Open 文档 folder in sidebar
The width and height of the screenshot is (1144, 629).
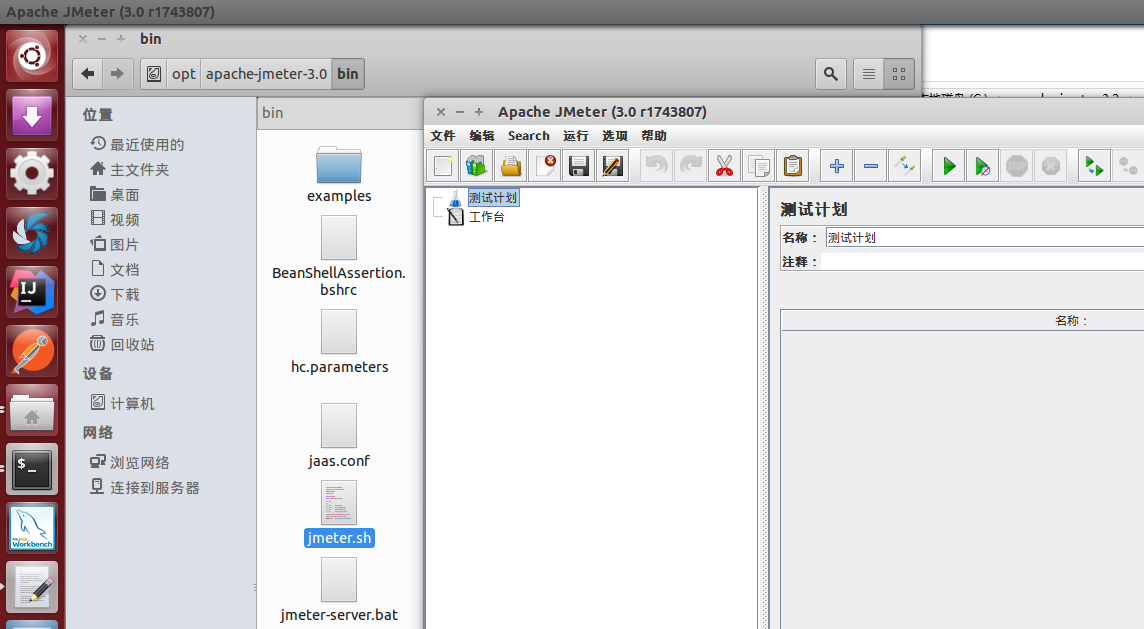tap(115, 269)
